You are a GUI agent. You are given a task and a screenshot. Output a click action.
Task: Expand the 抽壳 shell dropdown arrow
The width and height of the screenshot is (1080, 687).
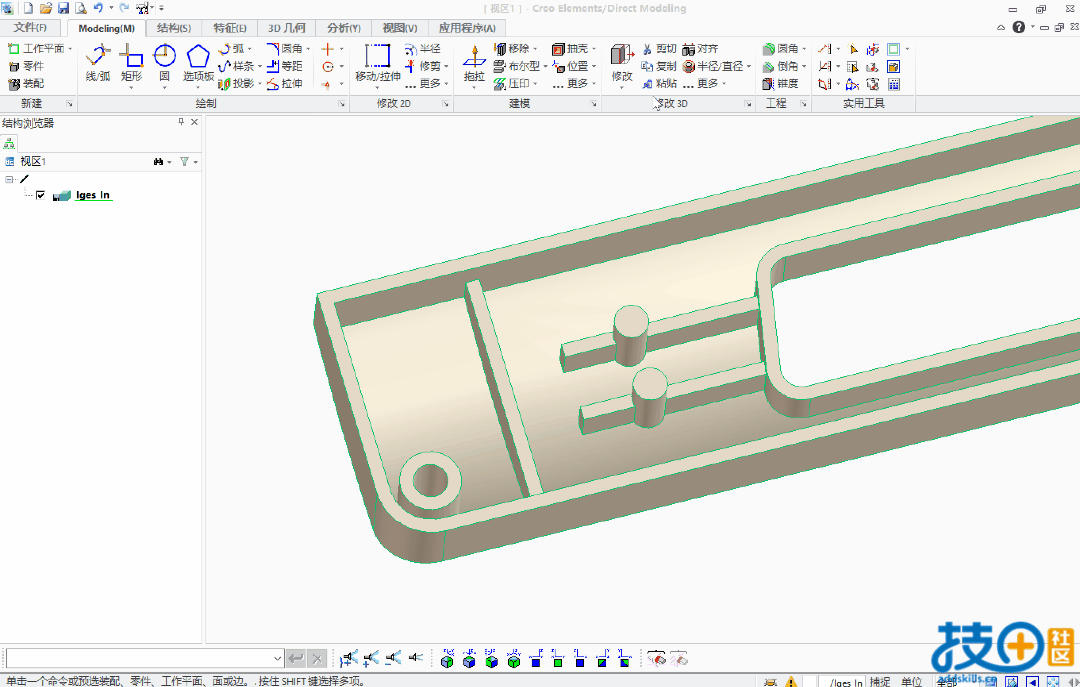tap(594, 49)
